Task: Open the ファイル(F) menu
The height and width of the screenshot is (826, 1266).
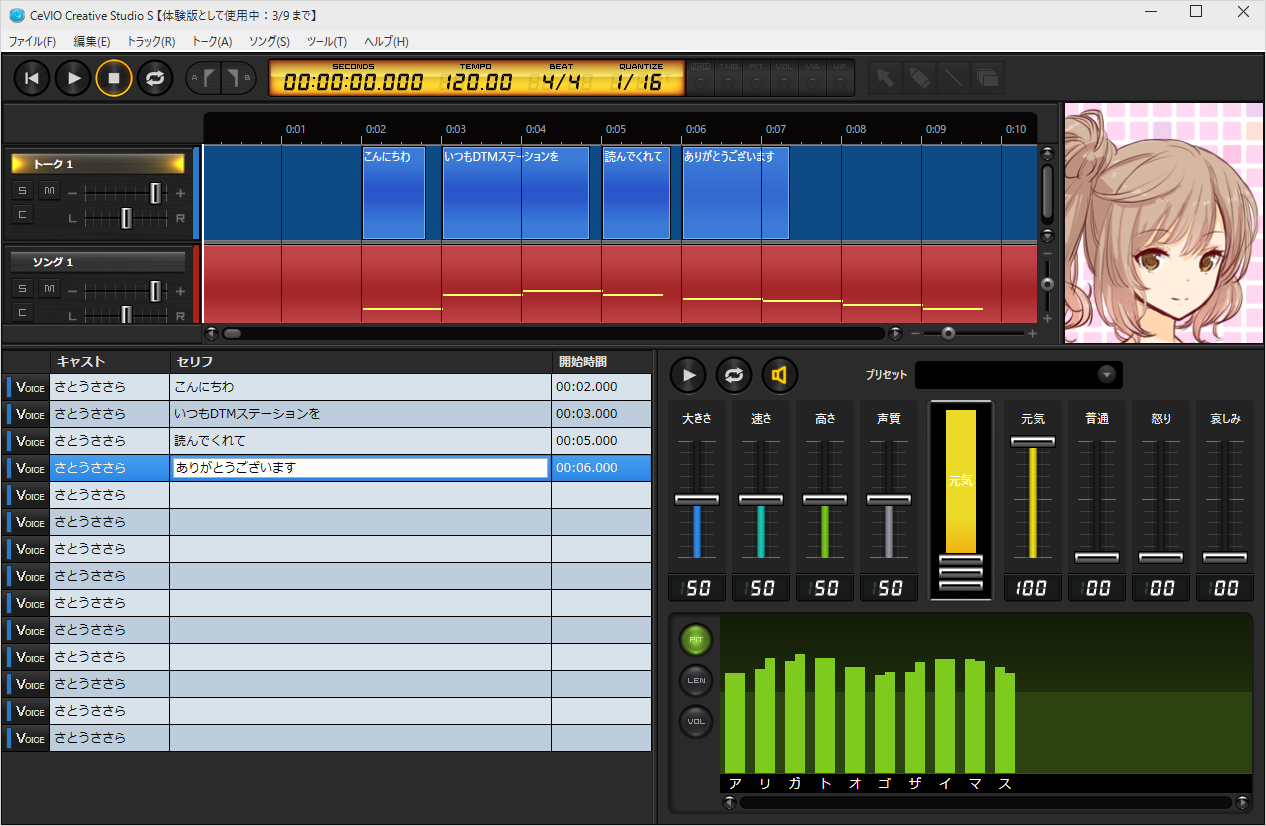Action: click(x=33, y=41)
